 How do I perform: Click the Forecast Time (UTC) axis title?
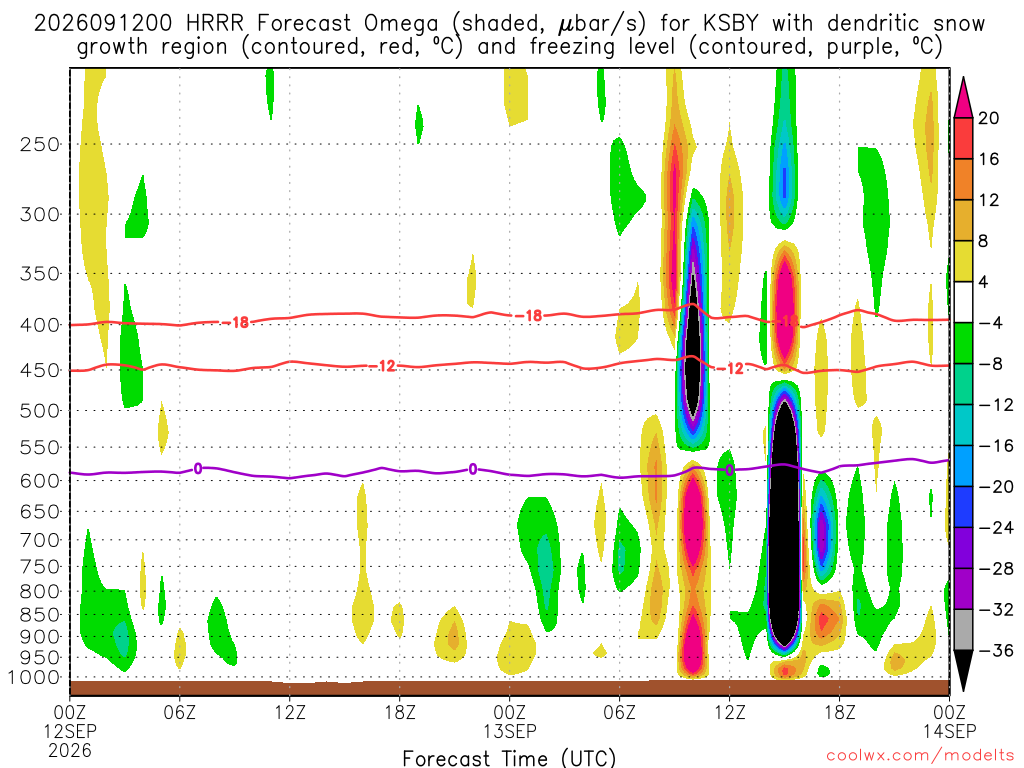coord(509,758)
